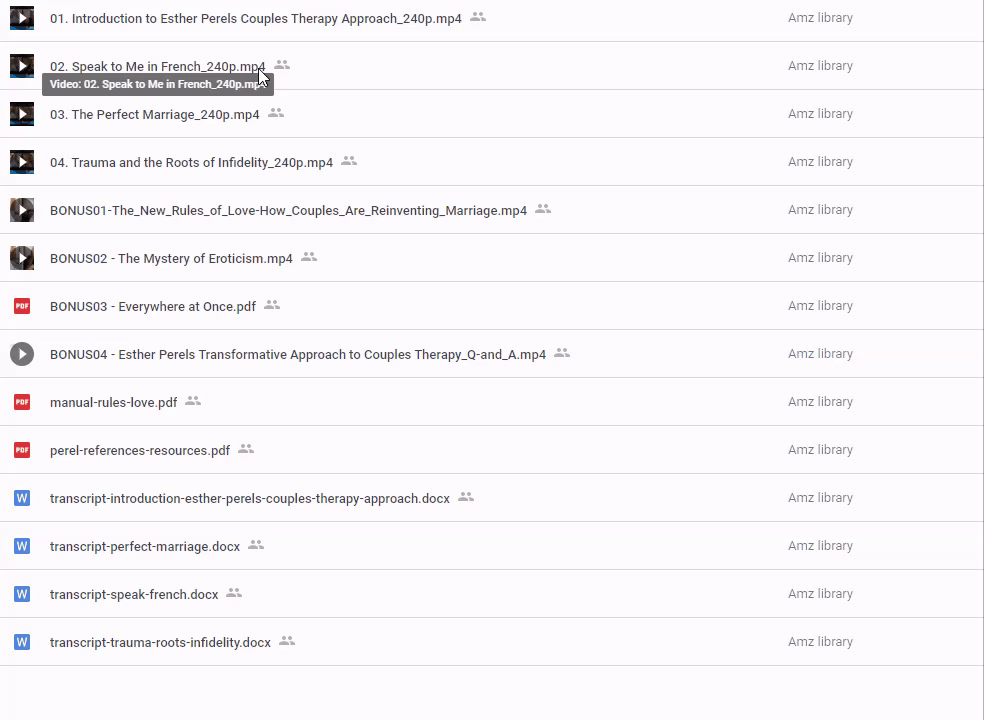Image resolution: width=984 pixels, height=720 pixels.
Task: Click shared people icon beside 01. Introduction file
Action: pyautogui.click(x=478, y=17)
